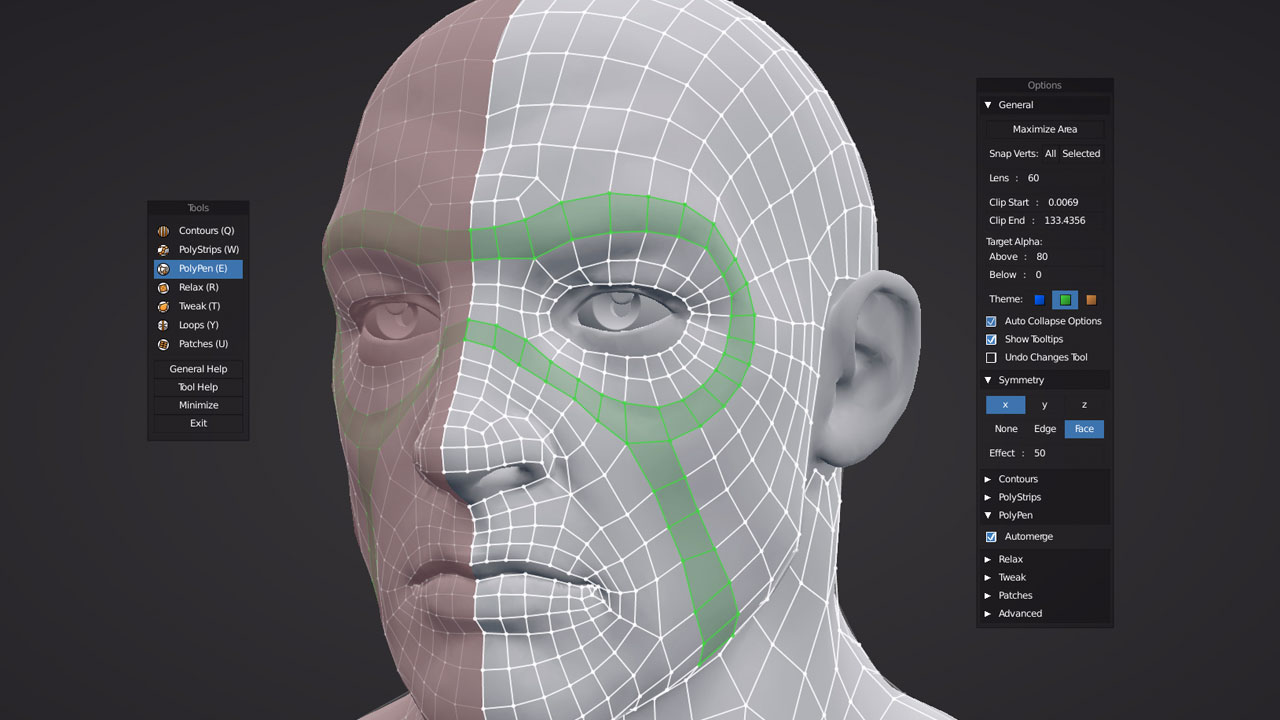Select the PolyStrips tool icon

(x=163, y=249)
